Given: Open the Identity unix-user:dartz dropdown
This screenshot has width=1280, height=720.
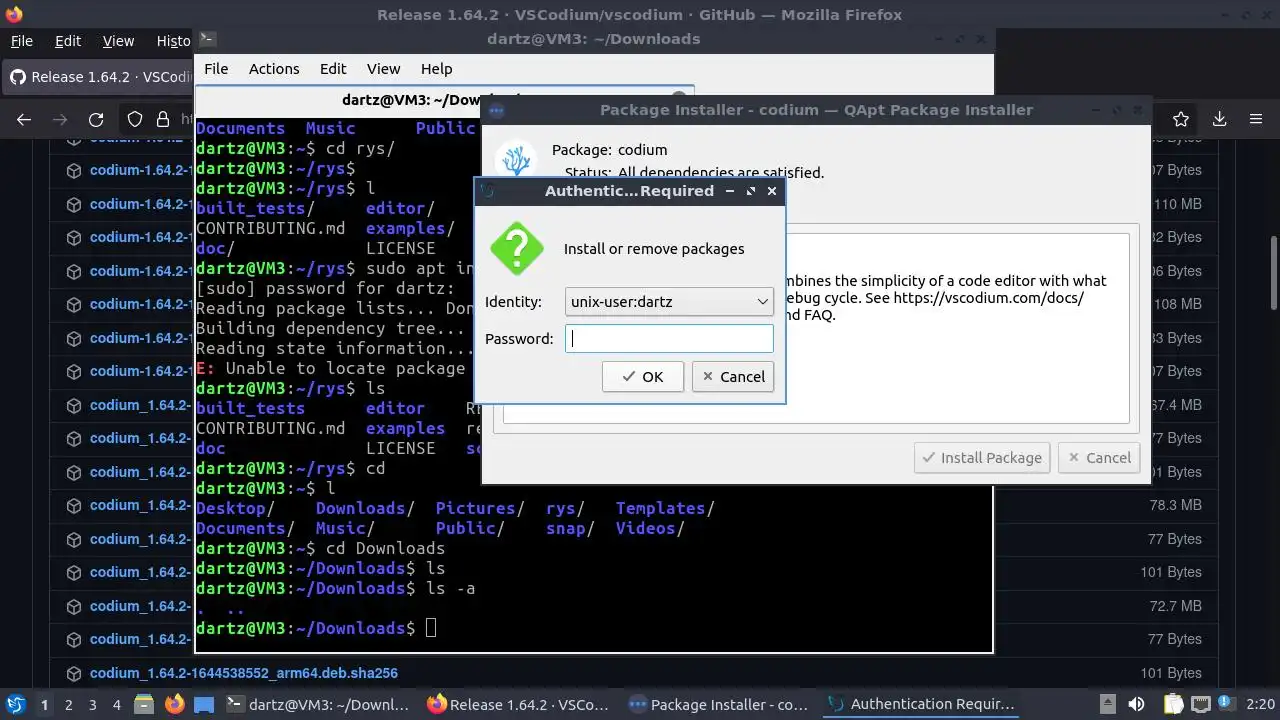Looking at the screenshot, I should (669, 301).
